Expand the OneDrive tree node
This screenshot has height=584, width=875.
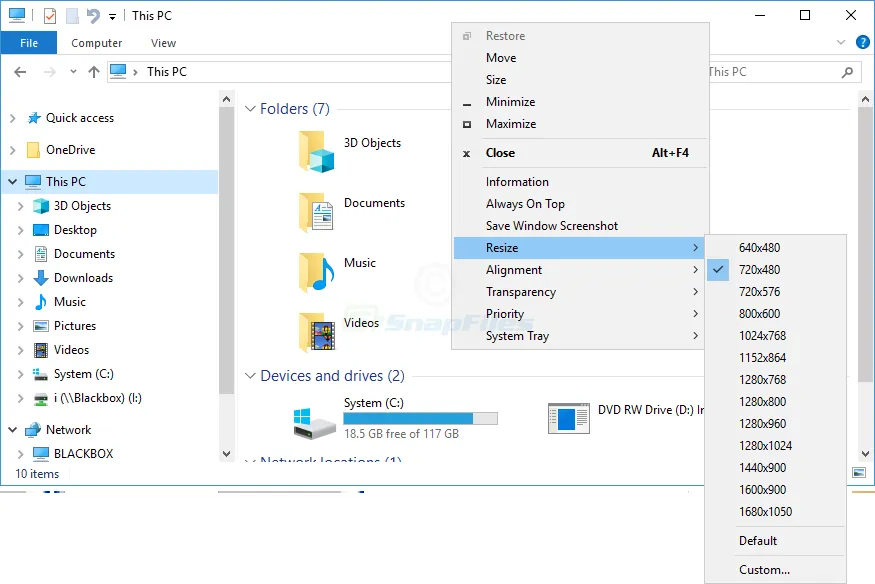point(13,149)
